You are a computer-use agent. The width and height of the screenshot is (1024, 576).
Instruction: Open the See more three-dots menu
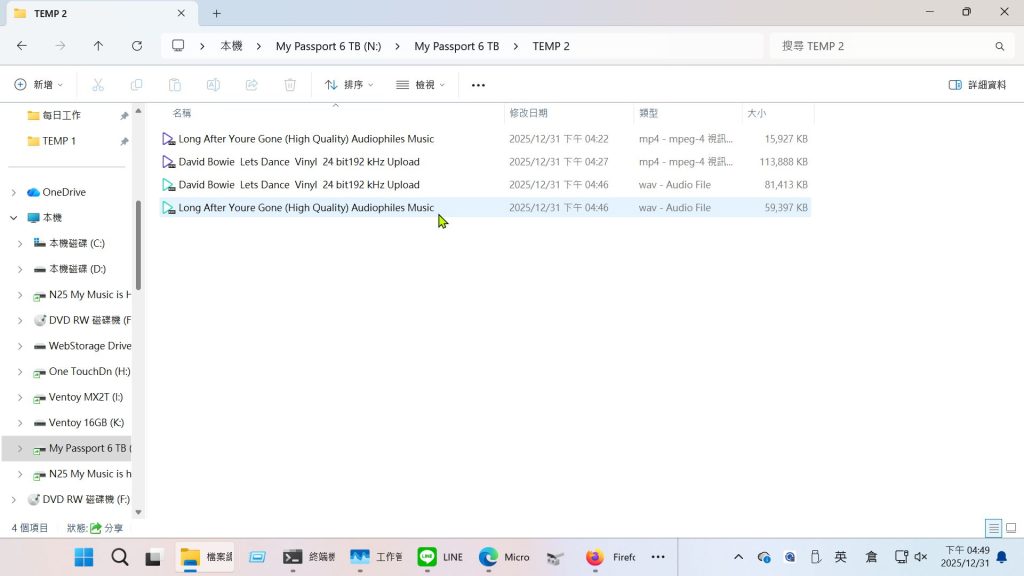pos(478,85)
